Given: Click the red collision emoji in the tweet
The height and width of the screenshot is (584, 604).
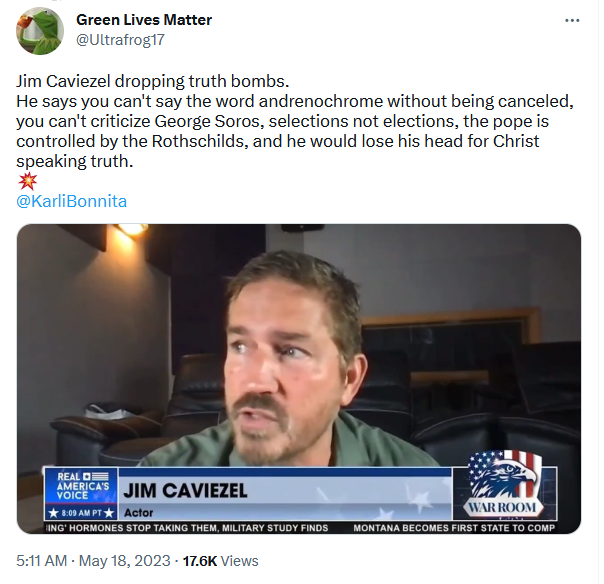Looking at the screenshot, I should (x=27, y=181).
